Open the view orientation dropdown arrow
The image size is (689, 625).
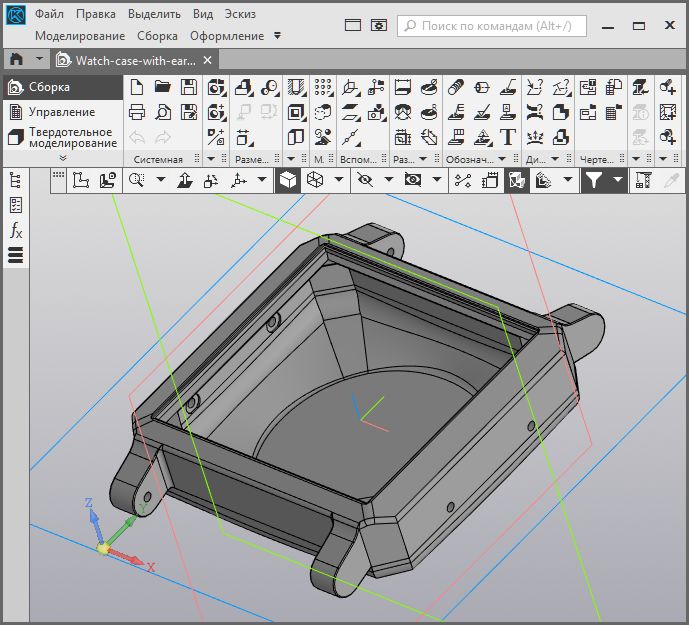262,179
